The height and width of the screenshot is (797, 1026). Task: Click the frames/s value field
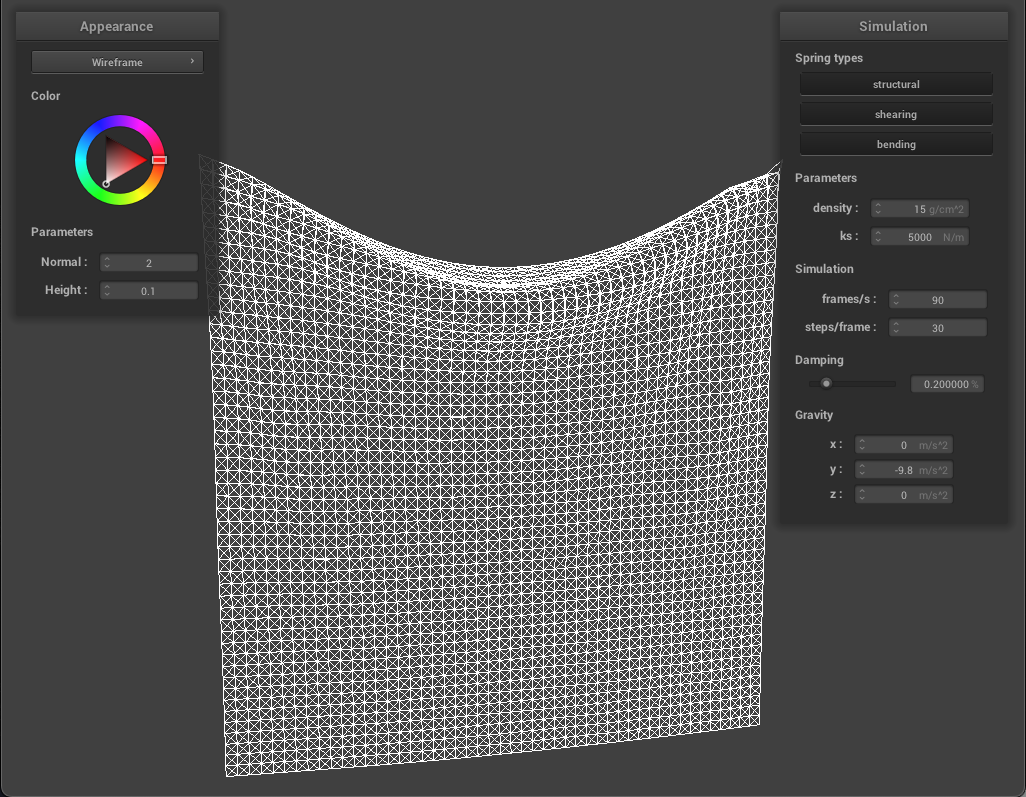pyautogui.click(x=937, y=300)
